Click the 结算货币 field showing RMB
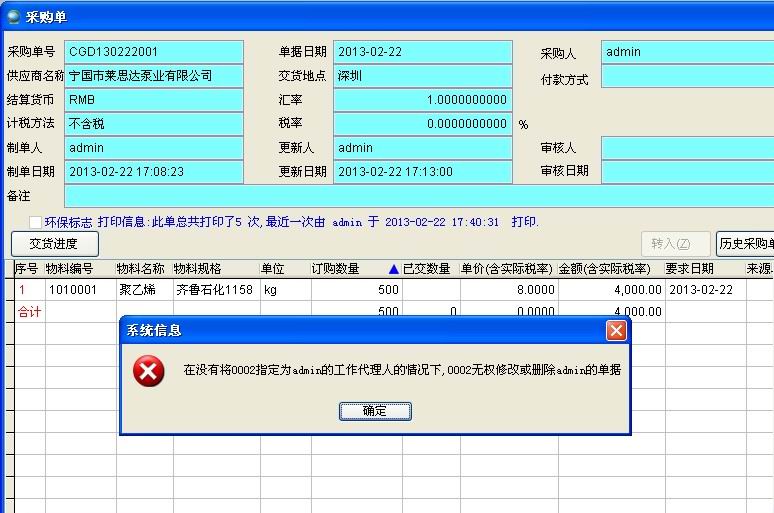 click(154, 100)
